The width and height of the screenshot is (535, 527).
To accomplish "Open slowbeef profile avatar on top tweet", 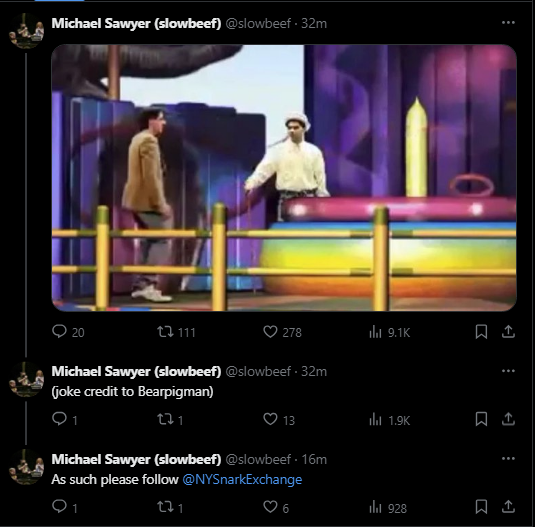I will (27, 31).
